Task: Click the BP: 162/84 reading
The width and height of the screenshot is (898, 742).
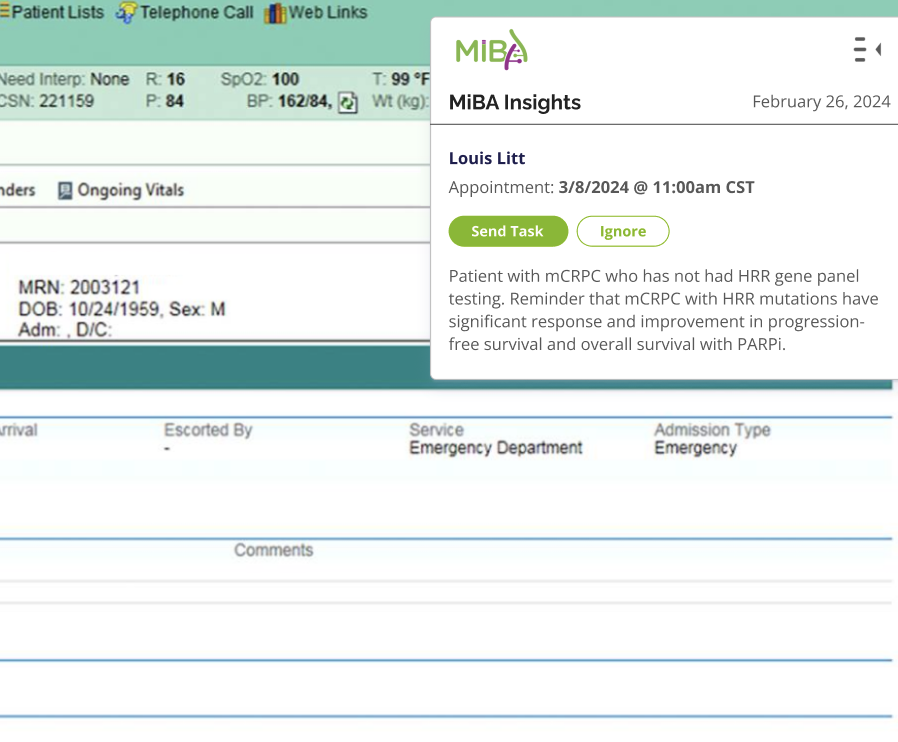Action: pos(289,101)
